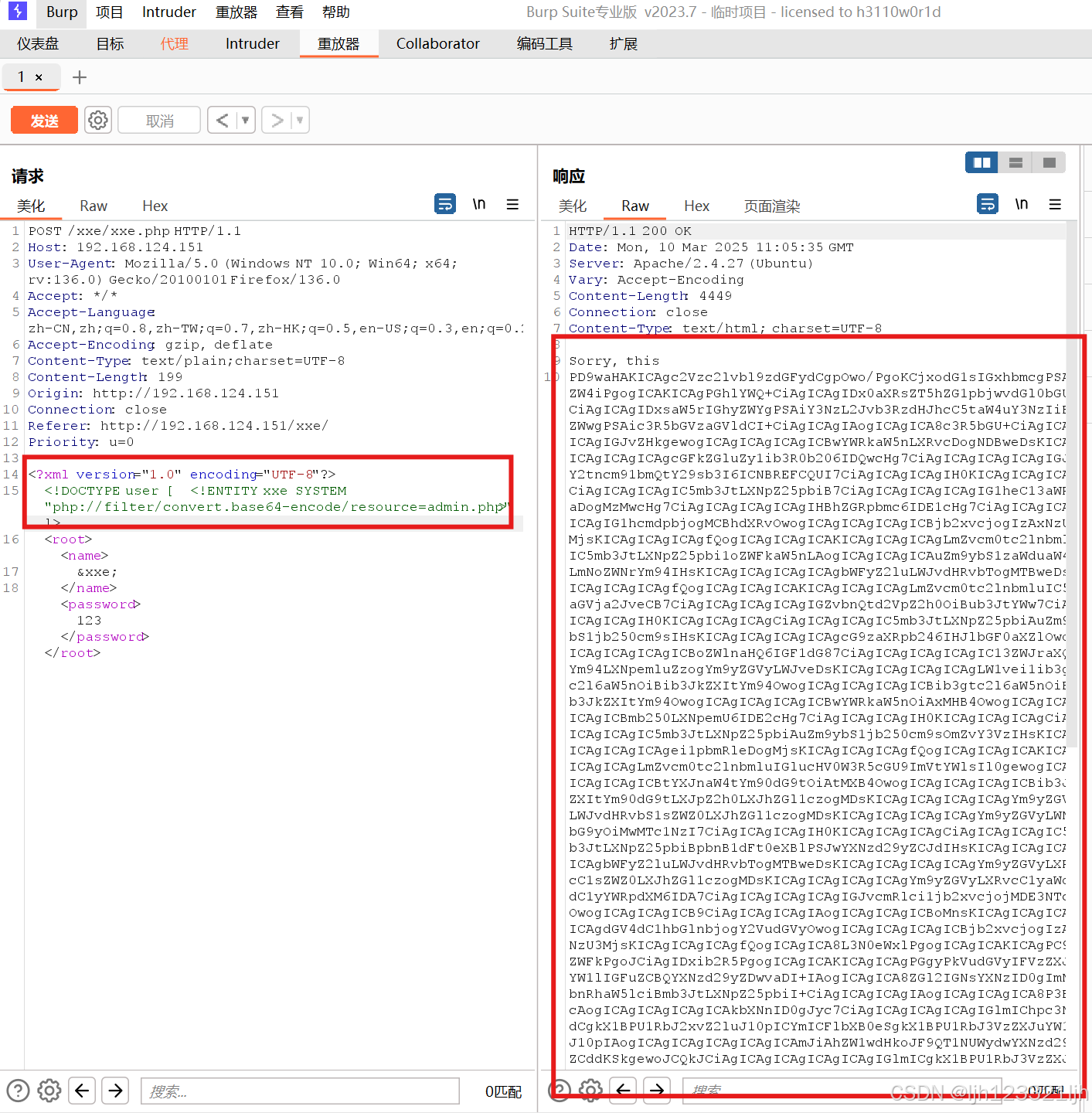Click the Server Apache/2.4.27 header line
The width and height of the screenshot is (1092, 1113).
[691, 263]
